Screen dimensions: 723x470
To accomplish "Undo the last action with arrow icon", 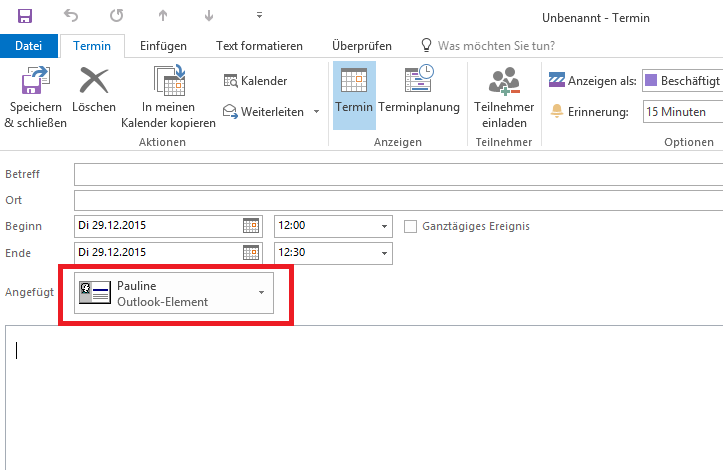I will (71, 16).
